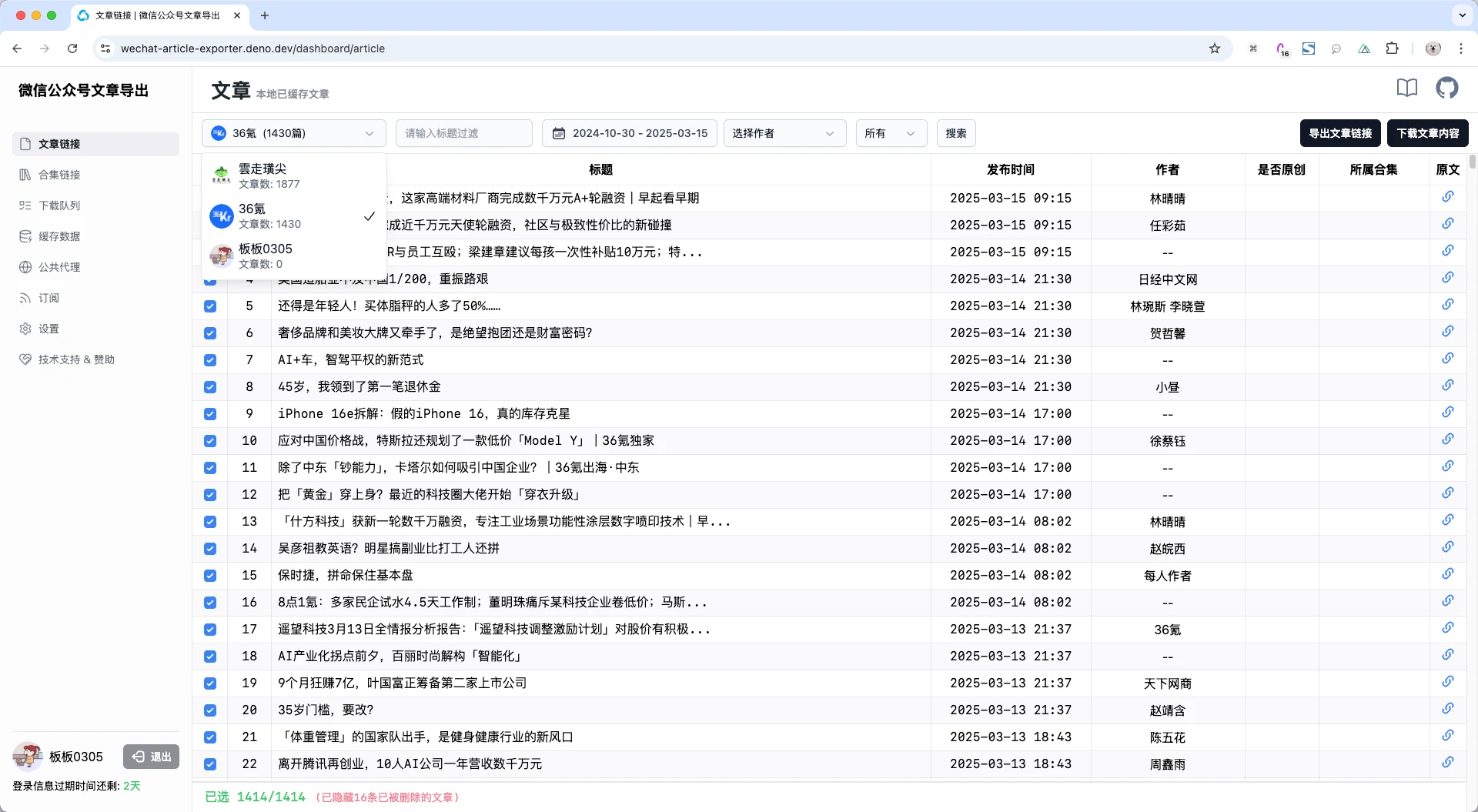
Task: Uncheck the checkbox for article 15
Action: pos(210,576)
